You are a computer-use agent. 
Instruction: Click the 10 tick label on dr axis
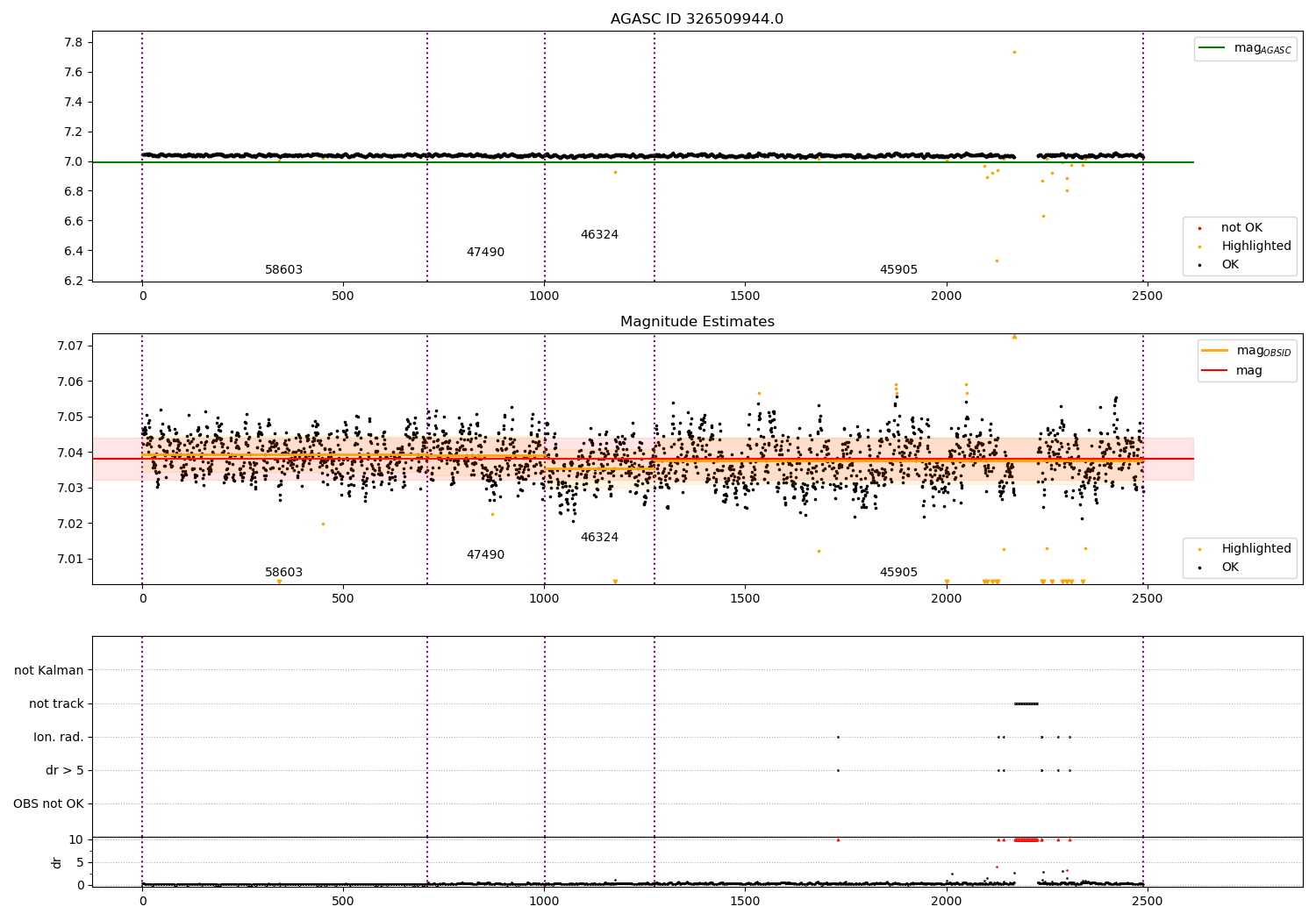tap(77, 840)
